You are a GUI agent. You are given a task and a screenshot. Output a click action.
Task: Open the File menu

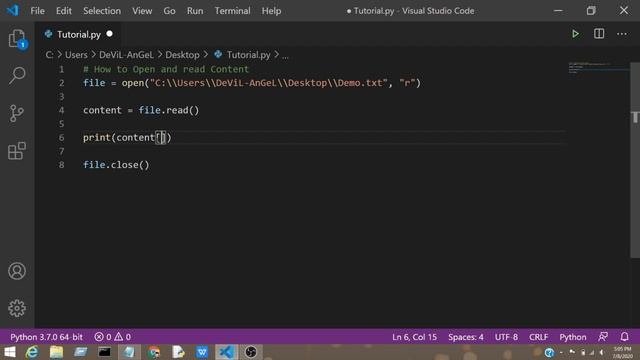tap(38, 11)
